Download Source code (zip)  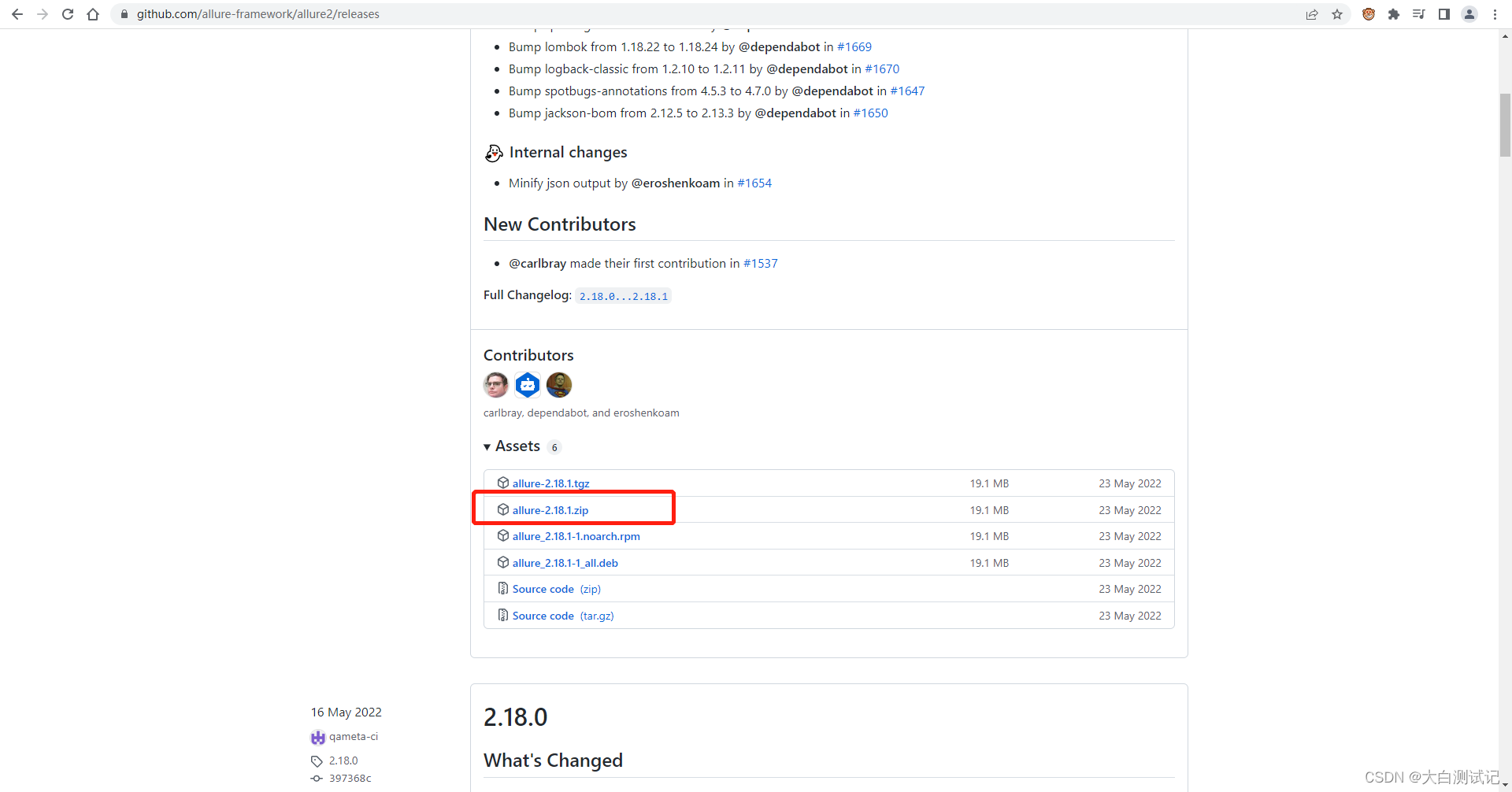click(557, 589)
